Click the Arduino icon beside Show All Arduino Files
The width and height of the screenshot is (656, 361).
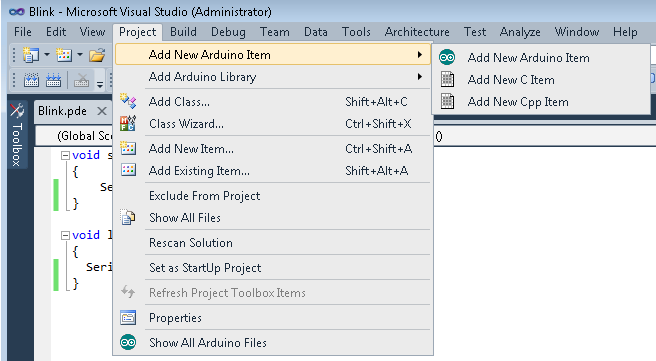pyautogui.click(x=128, y=343)
